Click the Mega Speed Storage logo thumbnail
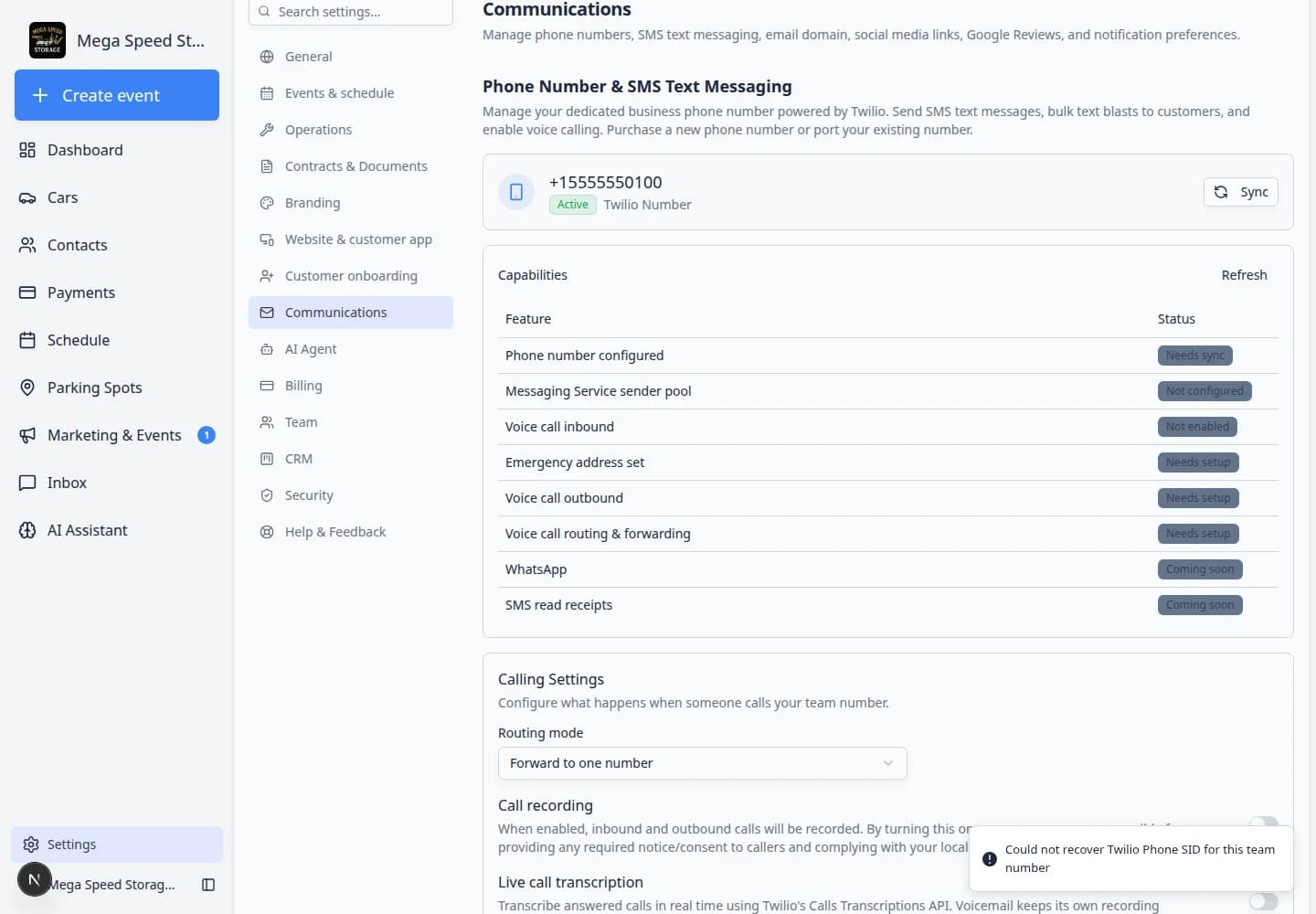The height and width of the screenshot is (914, 1316). pyautogui.click(x=48, y=40)
